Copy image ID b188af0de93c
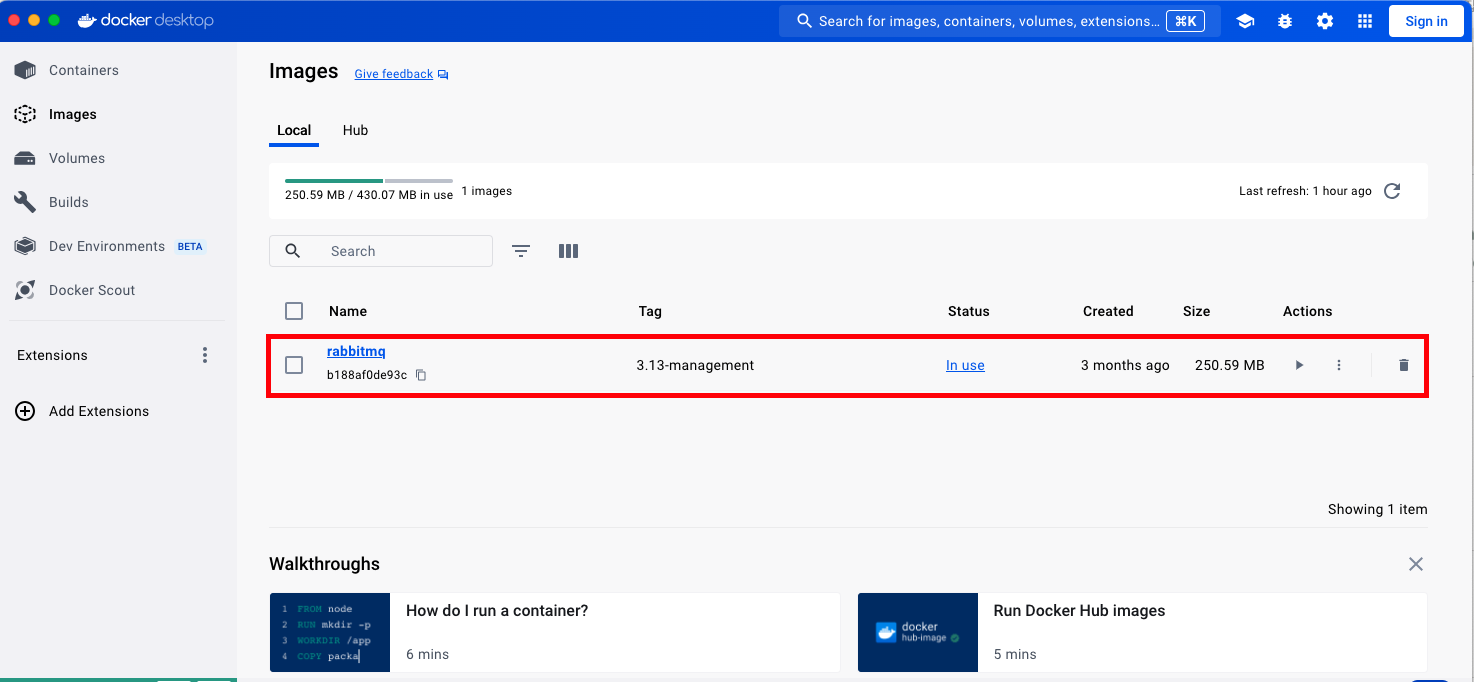 tap(421, 375)
